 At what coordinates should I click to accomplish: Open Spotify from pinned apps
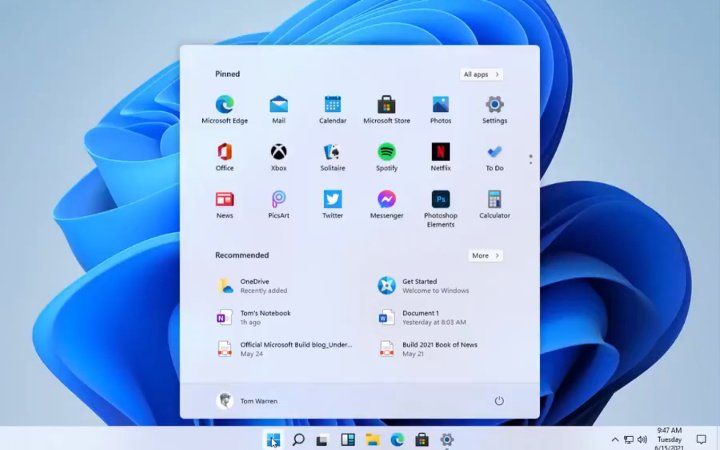387,157
